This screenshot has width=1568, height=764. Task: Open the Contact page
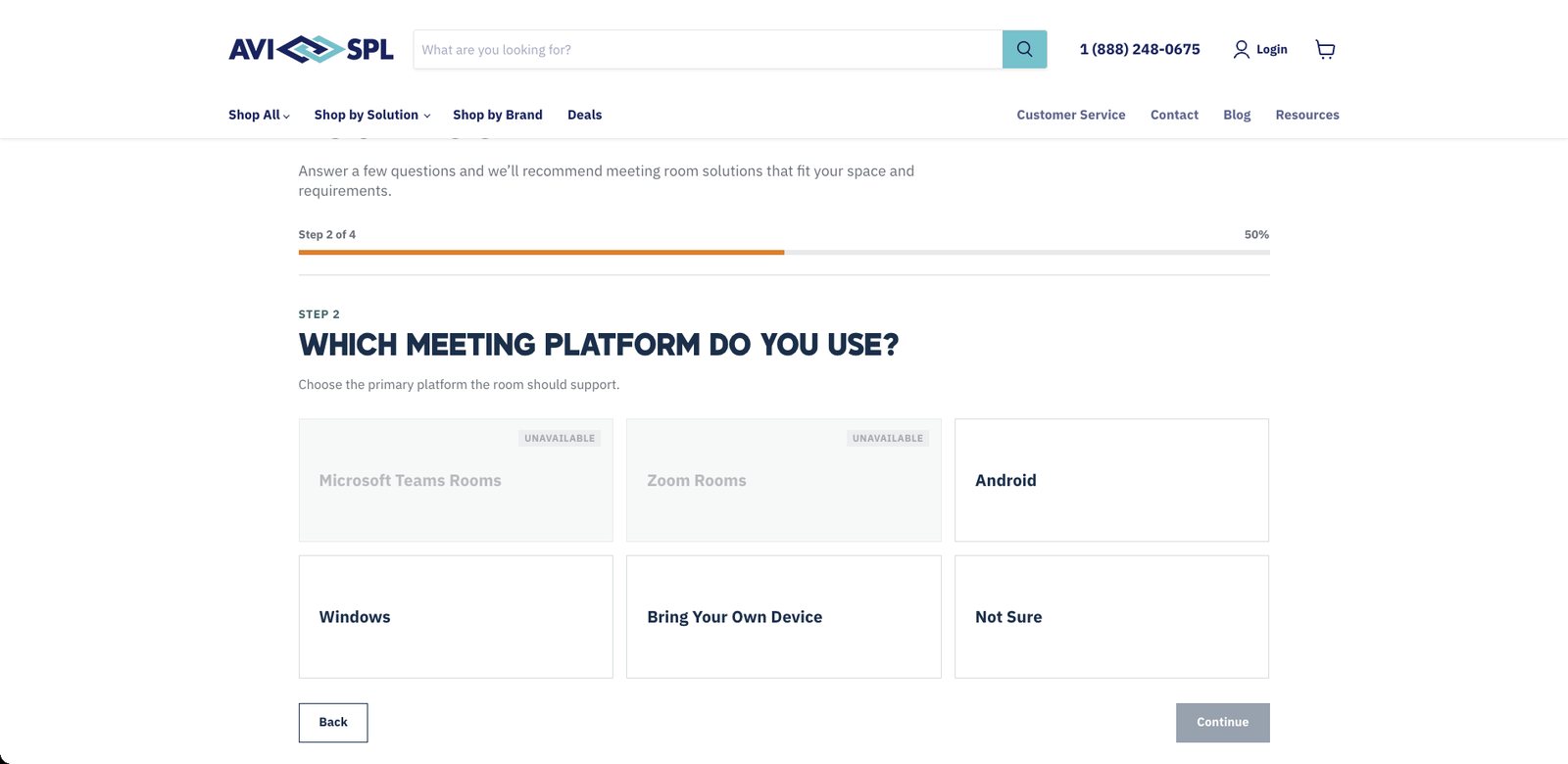point(1174,115)
